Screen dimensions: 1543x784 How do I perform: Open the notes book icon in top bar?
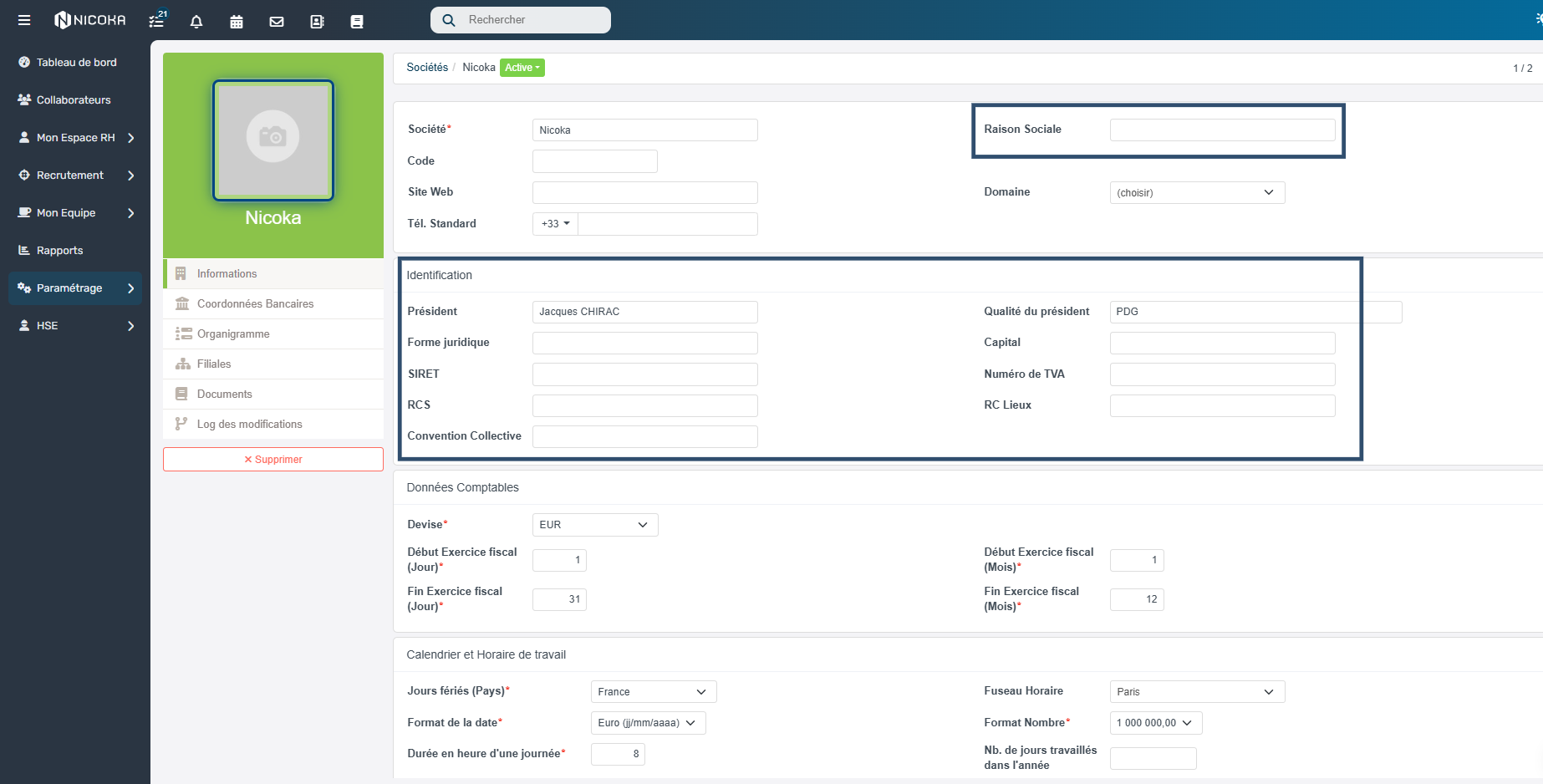pos(357,22)
